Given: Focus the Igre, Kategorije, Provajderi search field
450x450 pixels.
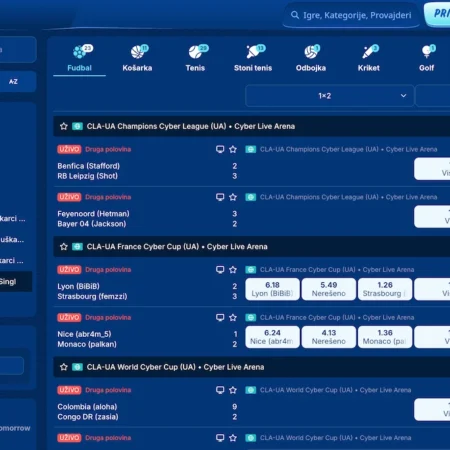Looking at the screenshot, I should [351, 15].
